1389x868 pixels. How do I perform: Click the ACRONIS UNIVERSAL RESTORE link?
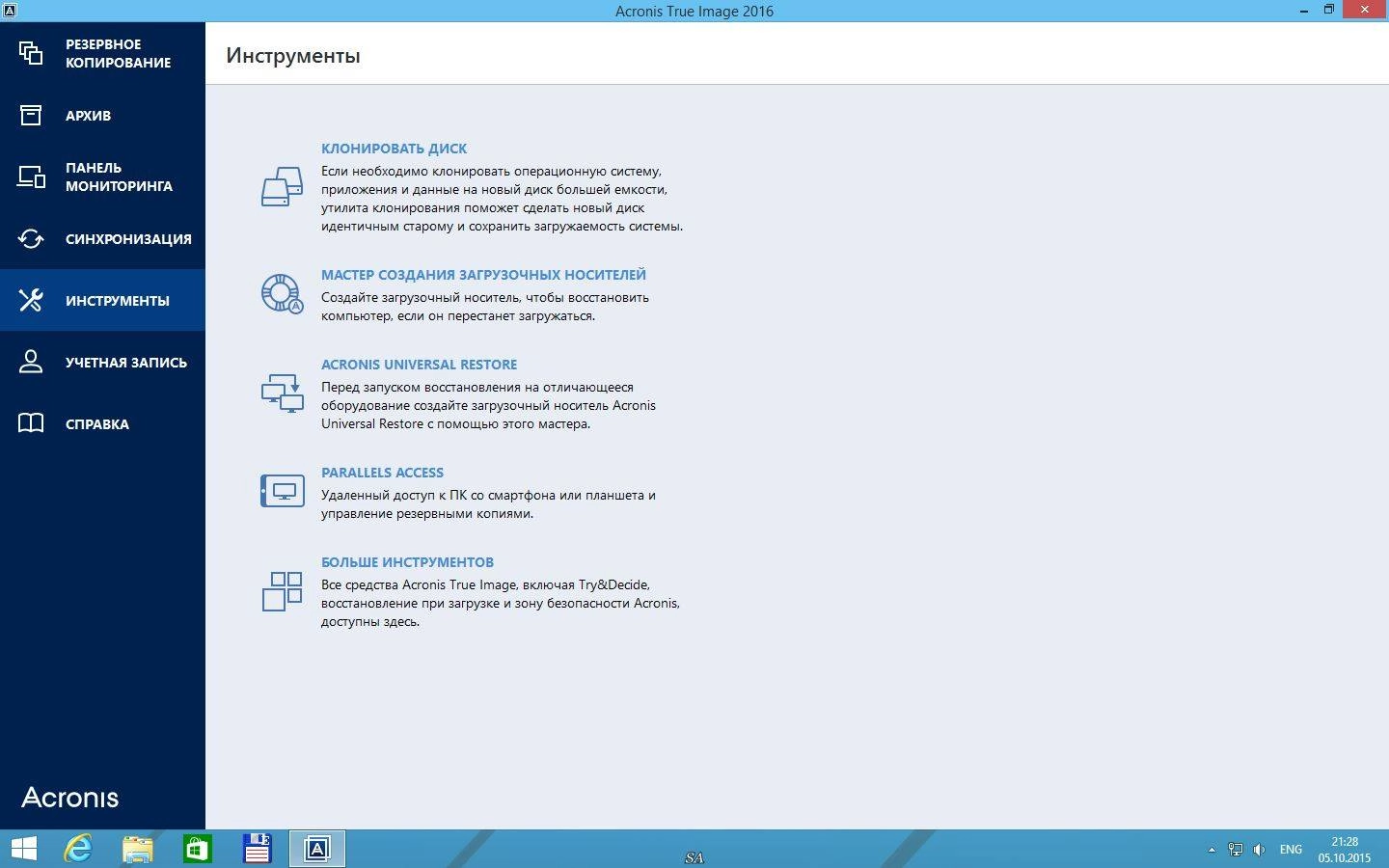[x=419, y=365]
